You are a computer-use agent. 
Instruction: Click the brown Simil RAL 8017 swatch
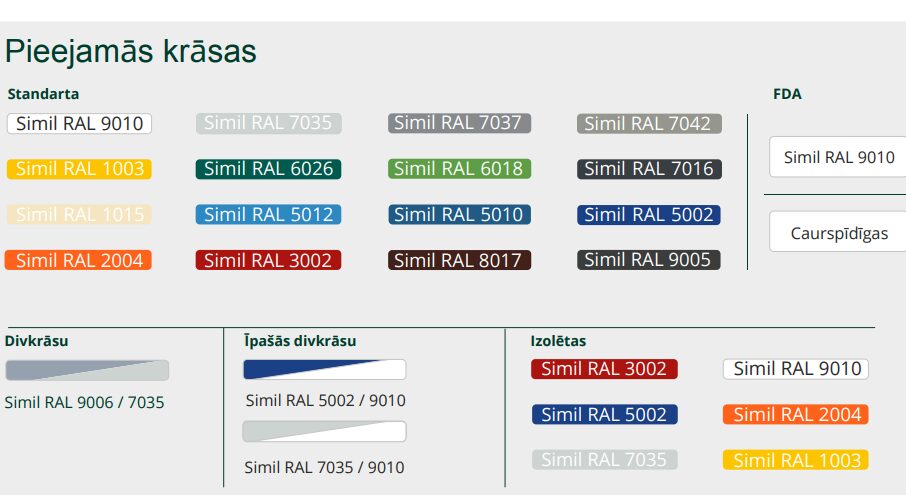click(x=458, y=260)
